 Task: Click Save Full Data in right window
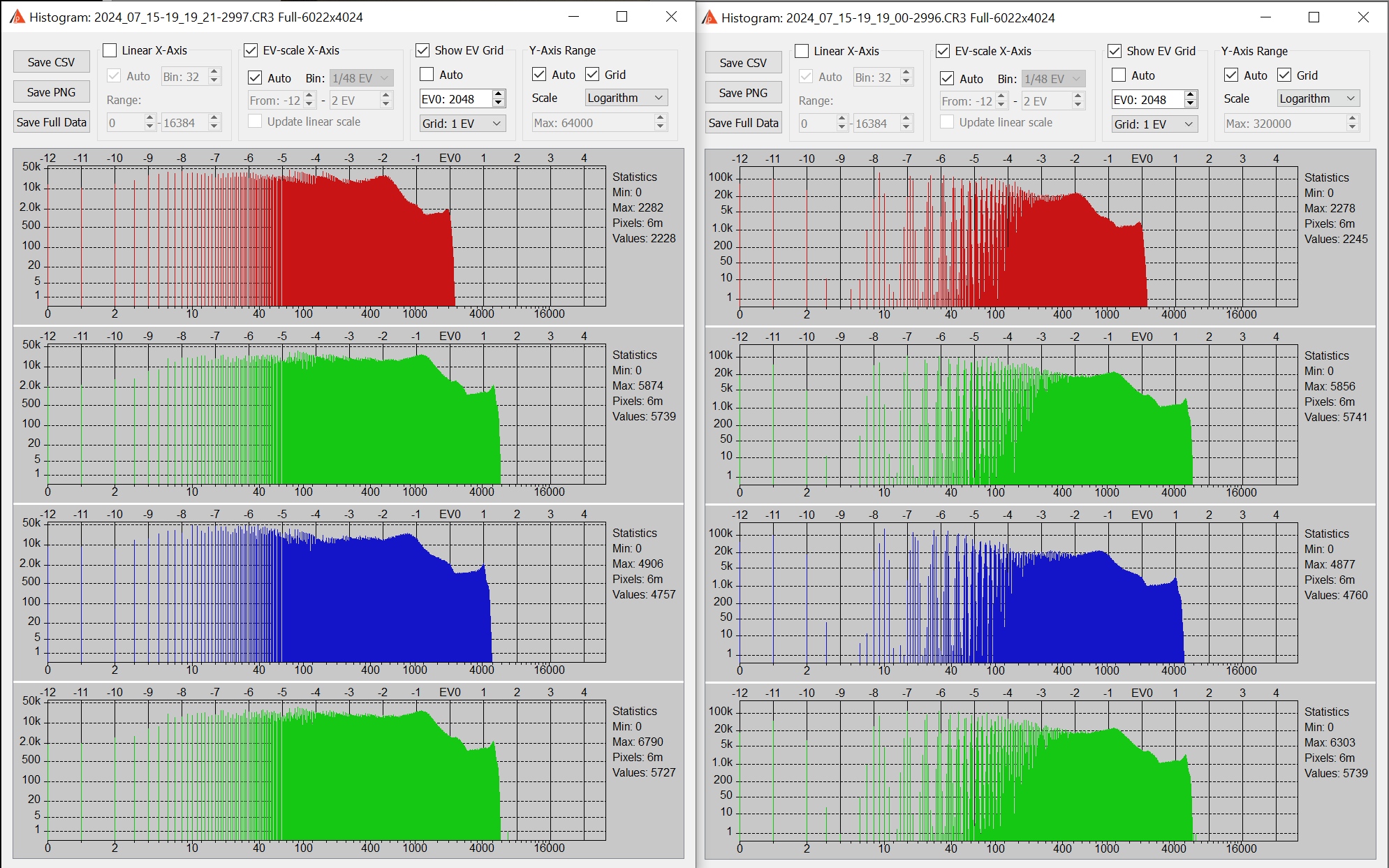click(x=743, y=123)
